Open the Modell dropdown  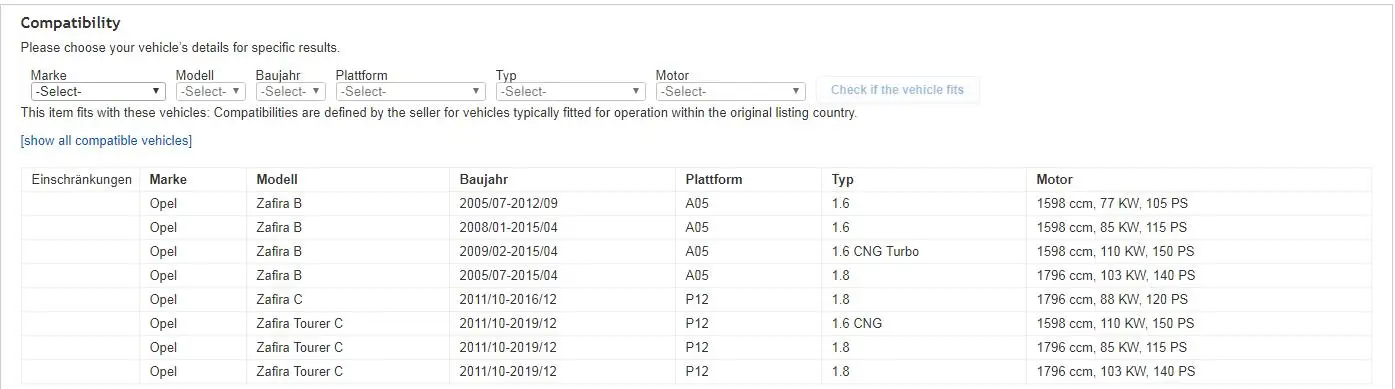tap(211, 91)
